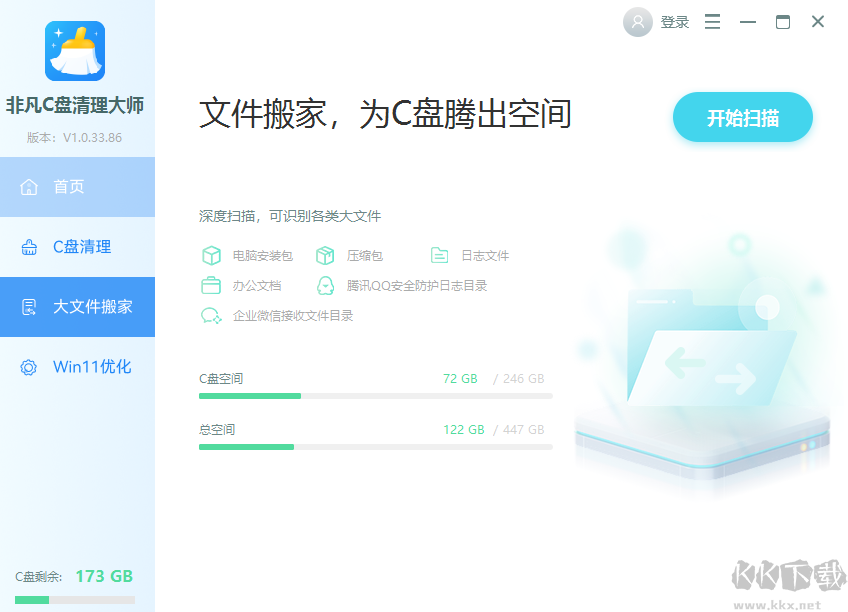
Task: Click the C盘剩余 progress bar at bottom
Action: tap(75, 598)
